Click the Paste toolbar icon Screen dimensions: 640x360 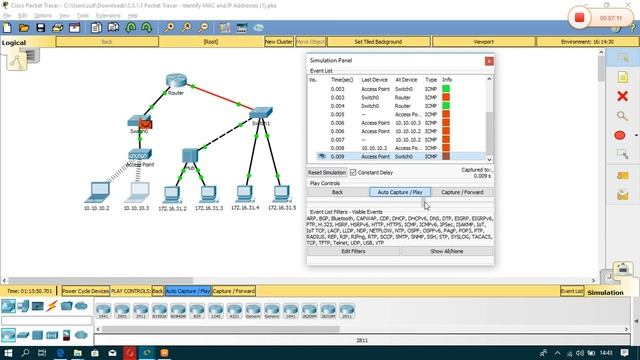coord(113,28)
